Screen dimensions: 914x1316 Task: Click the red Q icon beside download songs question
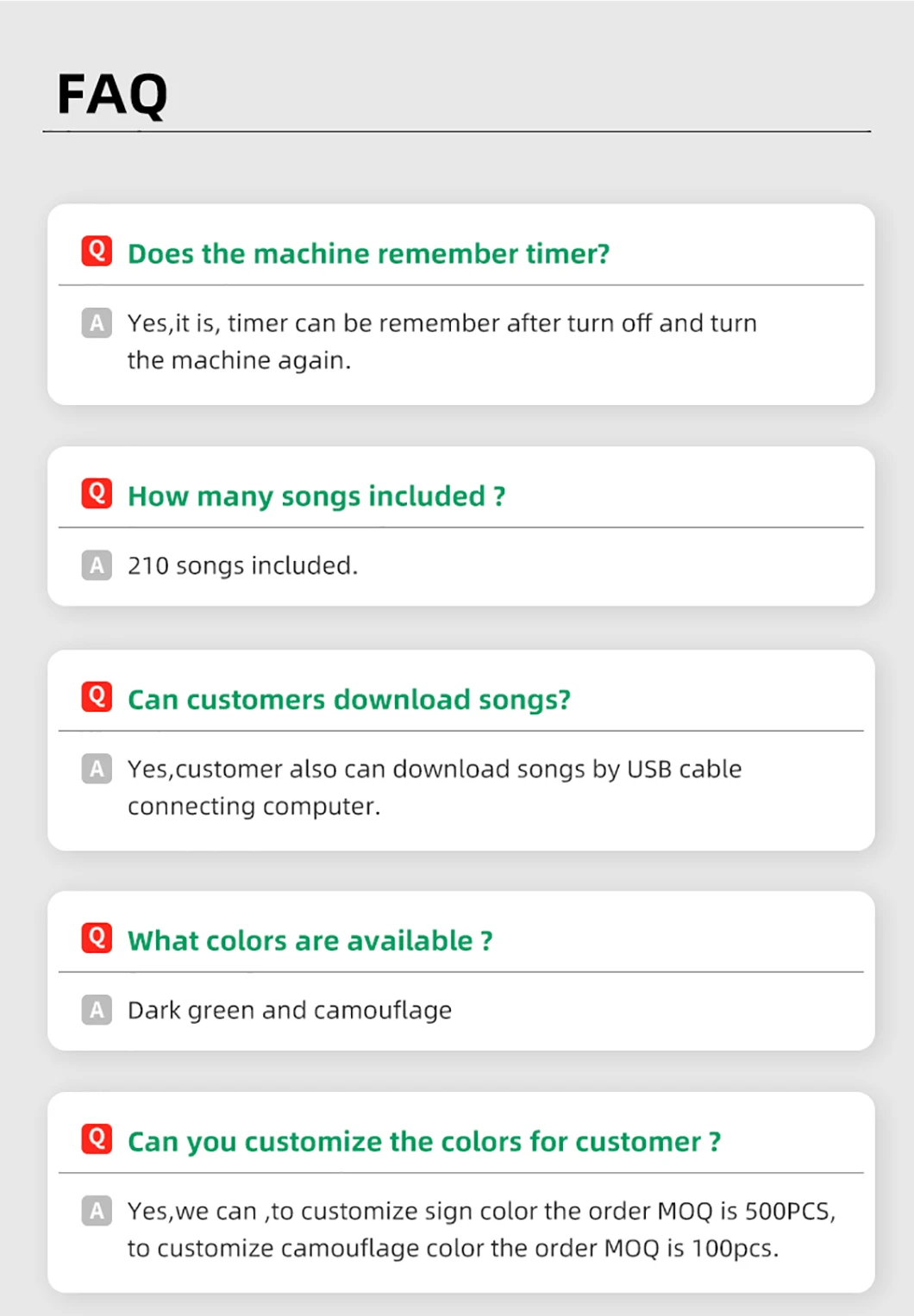click(97, 696)
